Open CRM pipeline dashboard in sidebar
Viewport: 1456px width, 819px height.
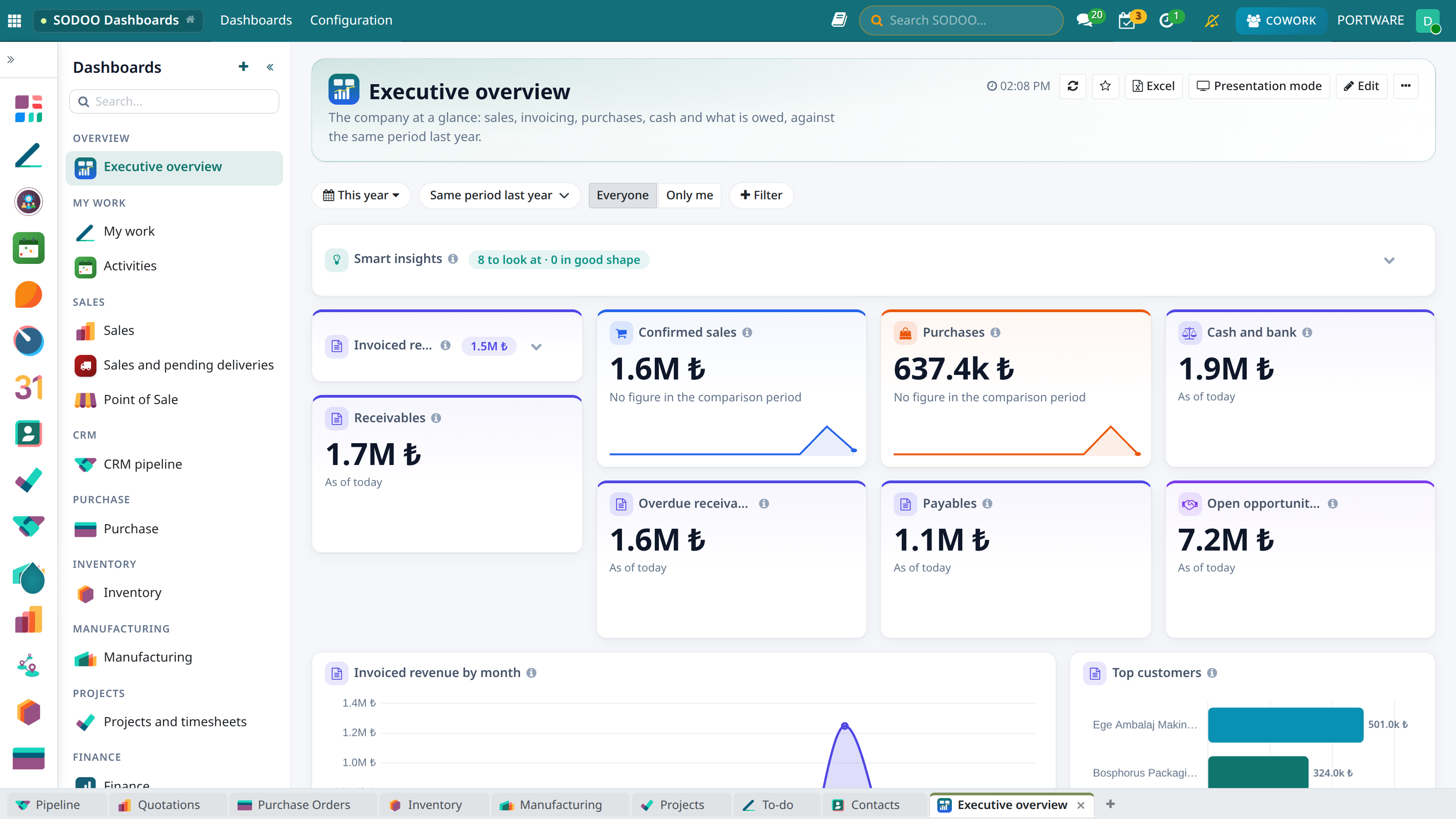[x=174, y=465]
